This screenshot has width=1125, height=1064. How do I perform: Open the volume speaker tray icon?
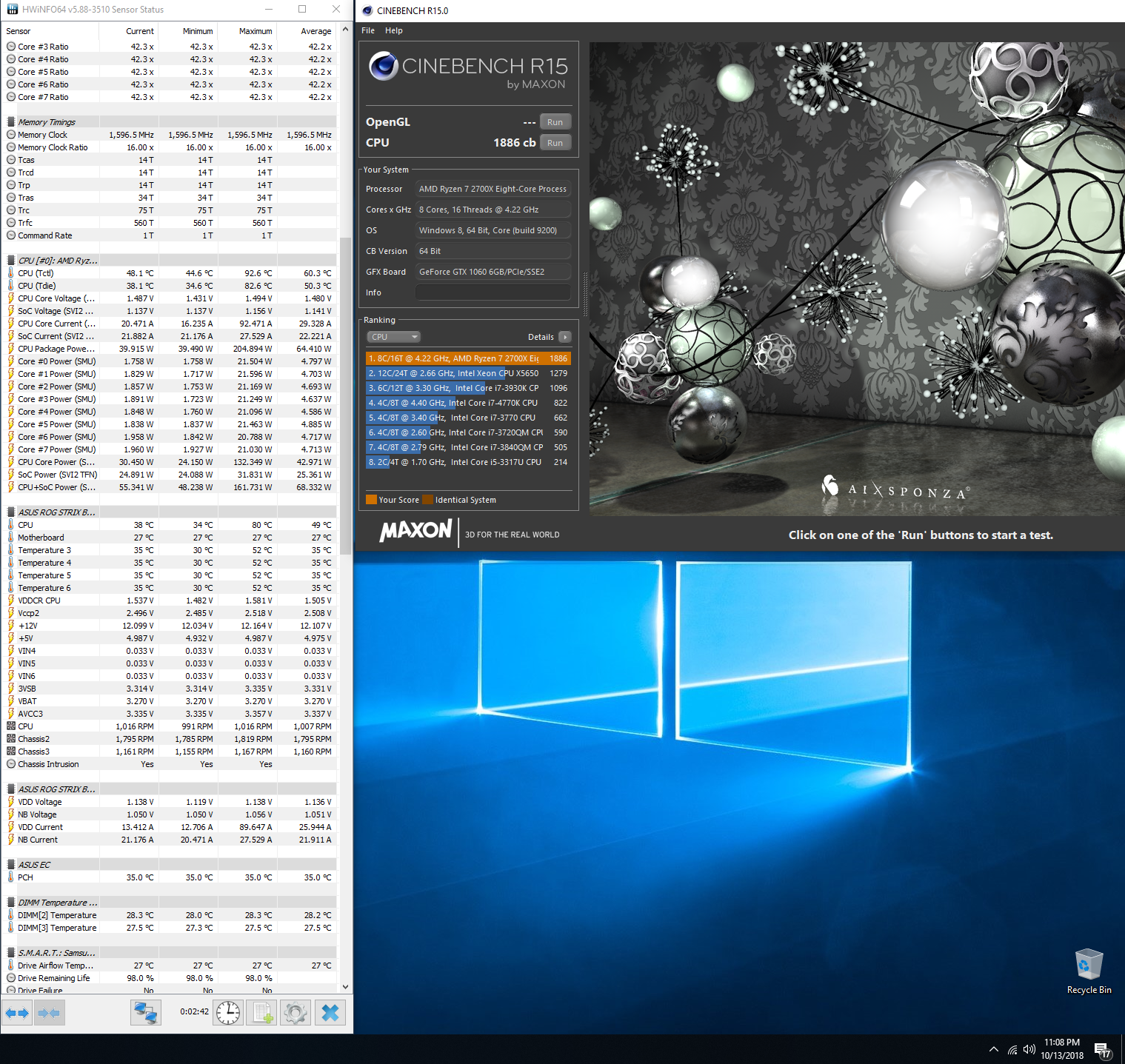1029,1049
